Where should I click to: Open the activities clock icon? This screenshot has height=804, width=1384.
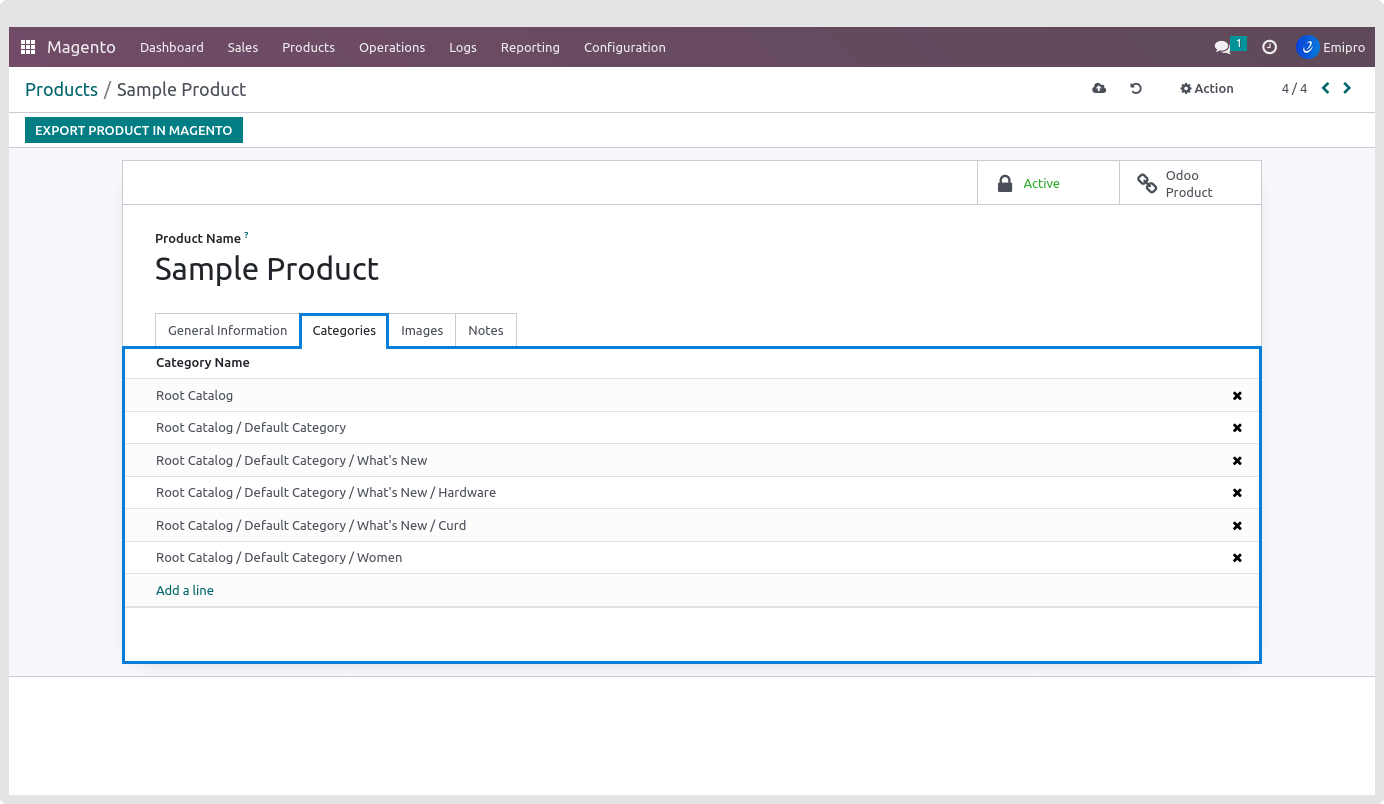[1269, 47]
